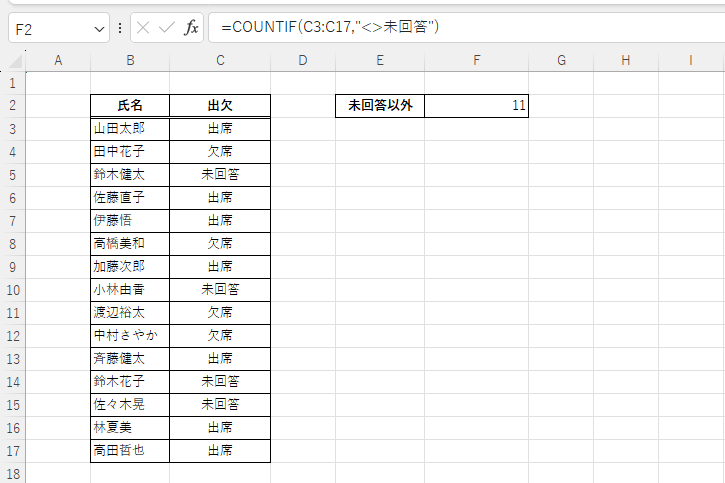Click the Select All corner triangle

point(15,61)
